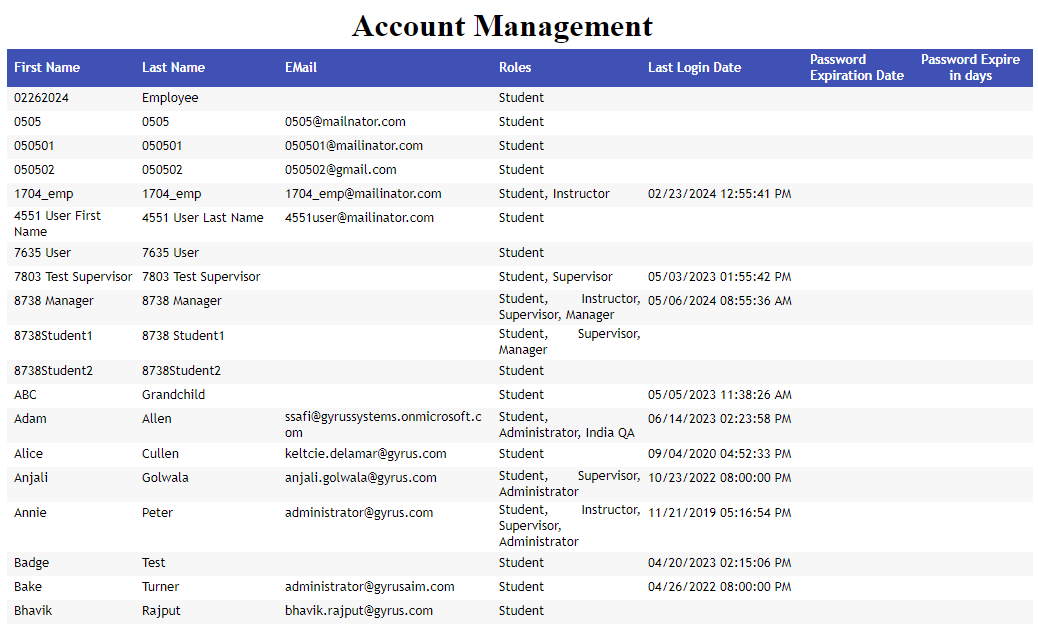Select email 0505@mailnator.com
This screenshot has width=1038, height=631.
click(345, 122)
